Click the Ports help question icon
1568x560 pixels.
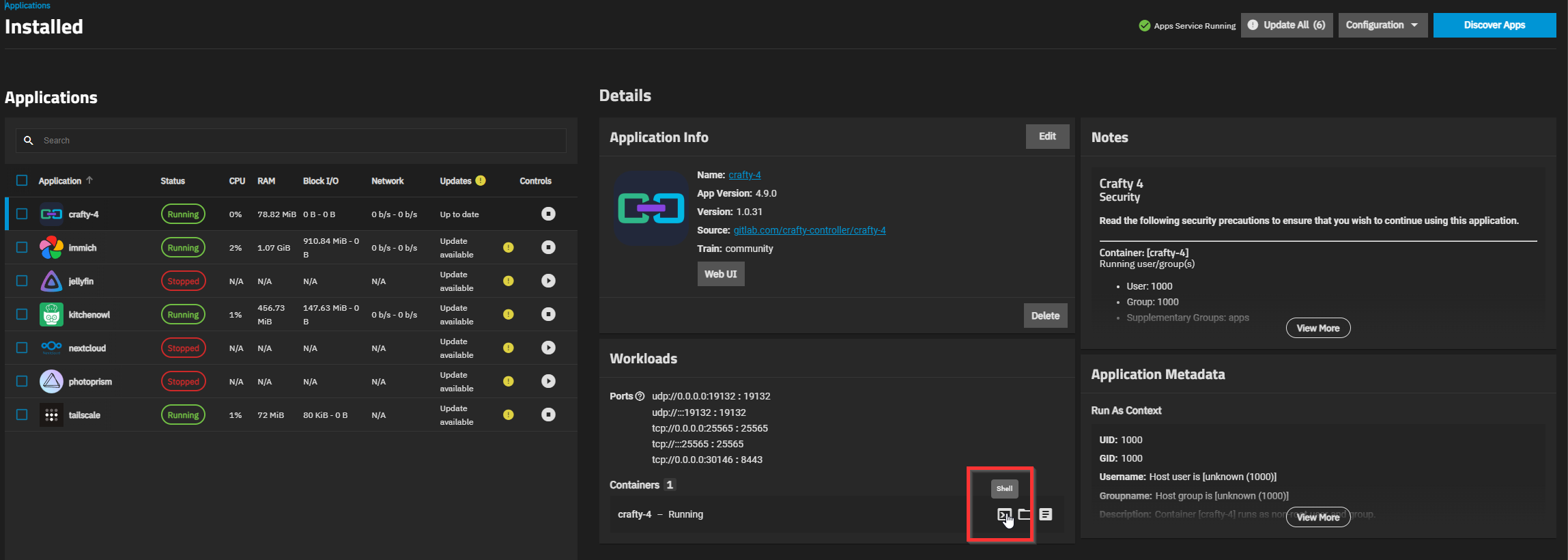pyautogui.click(x=640, y=396)
